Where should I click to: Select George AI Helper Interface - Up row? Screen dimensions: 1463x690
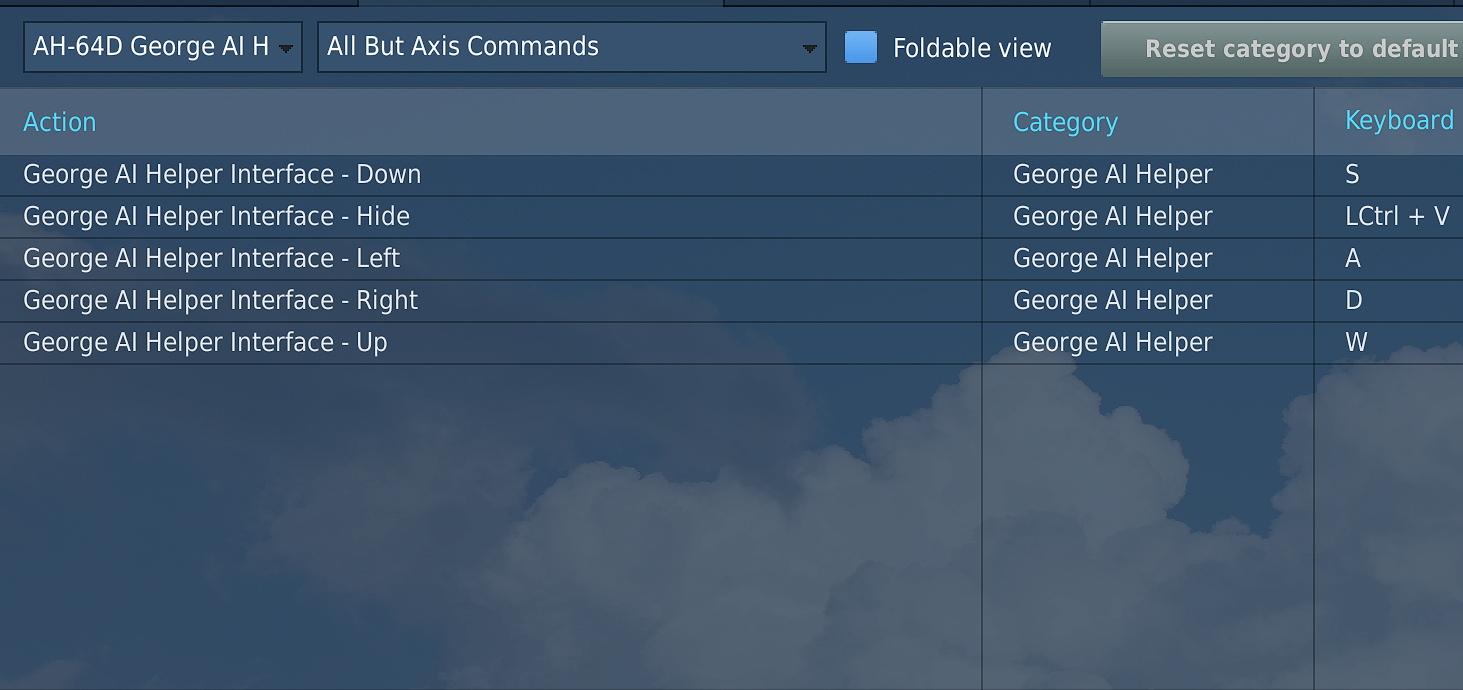coord(731,343)
